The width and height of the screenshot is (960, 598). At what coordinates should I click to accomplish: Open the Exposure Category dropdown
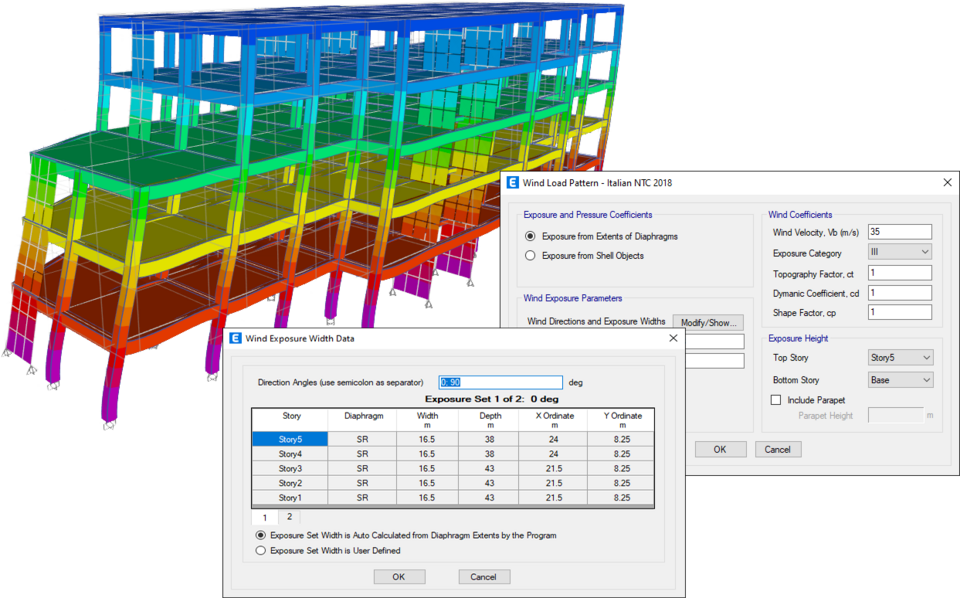(899, 253)
